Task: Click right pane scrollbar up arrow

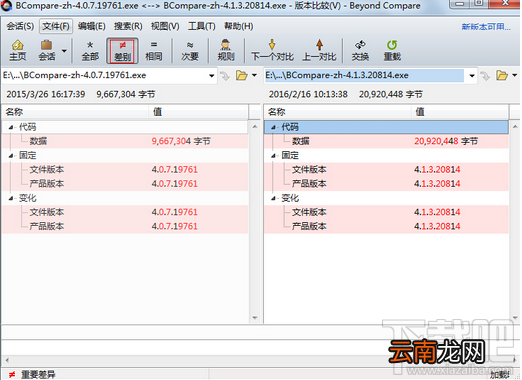Action: click(x=515, y=127)
